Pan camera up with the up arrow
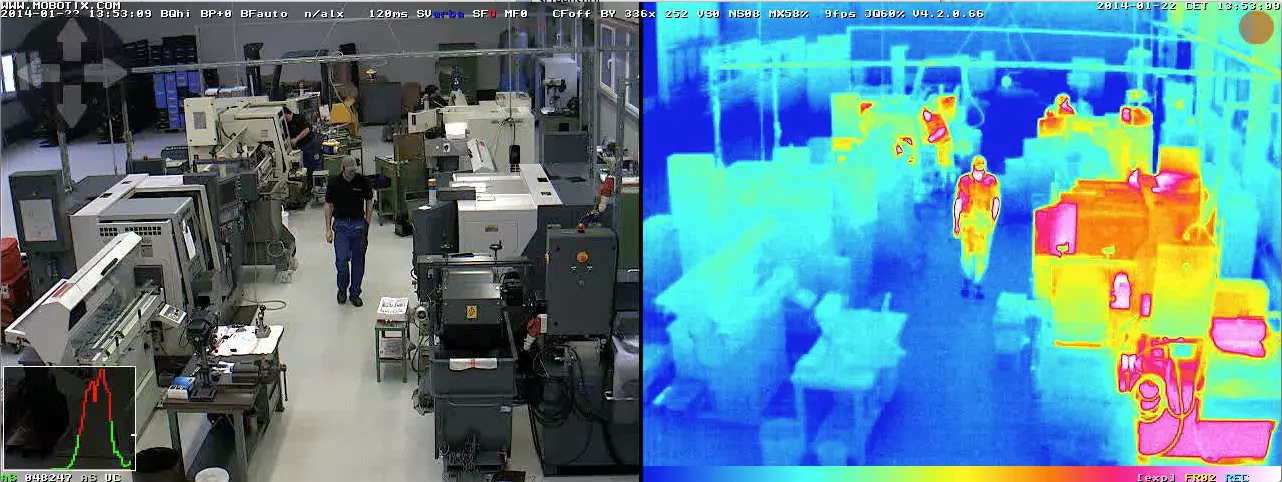1282x482 pixels. point(72,38)
